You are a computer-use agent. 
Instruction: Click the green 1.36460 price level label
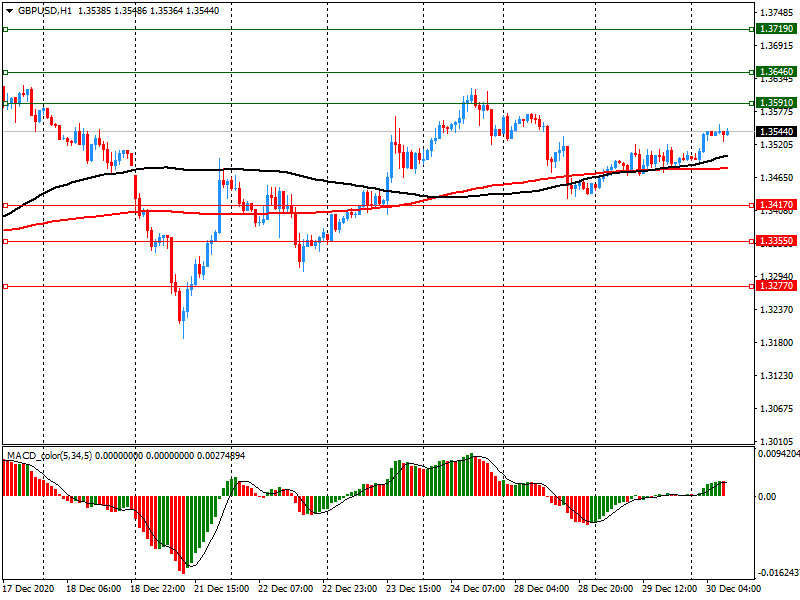point(776,72)
